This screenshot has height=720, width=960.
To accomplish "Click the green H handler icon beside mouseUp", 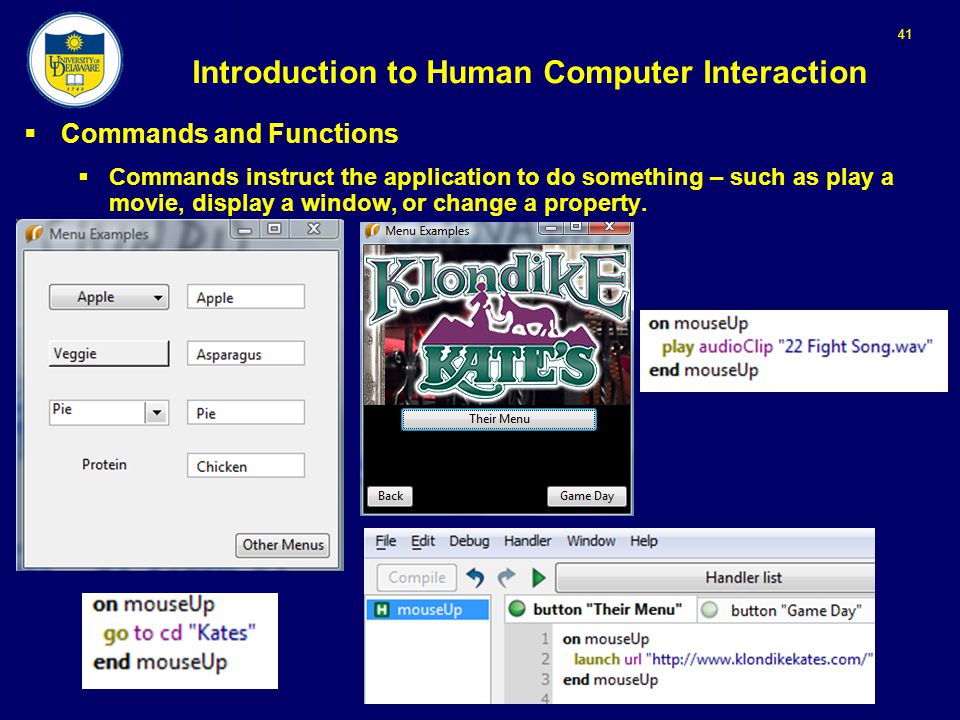I will point(381,609).
